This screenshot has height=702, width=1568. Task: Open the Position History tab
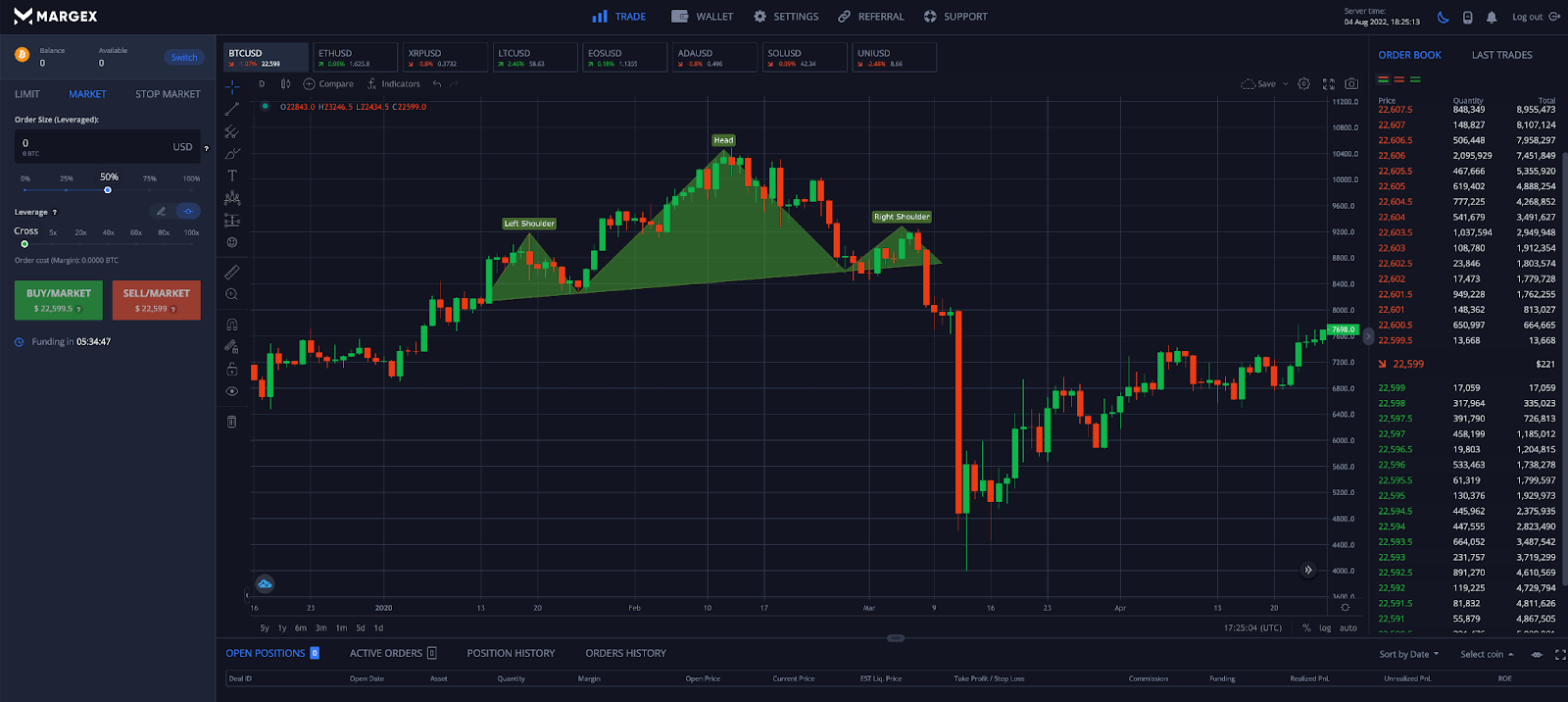click(x=511, y=653)
